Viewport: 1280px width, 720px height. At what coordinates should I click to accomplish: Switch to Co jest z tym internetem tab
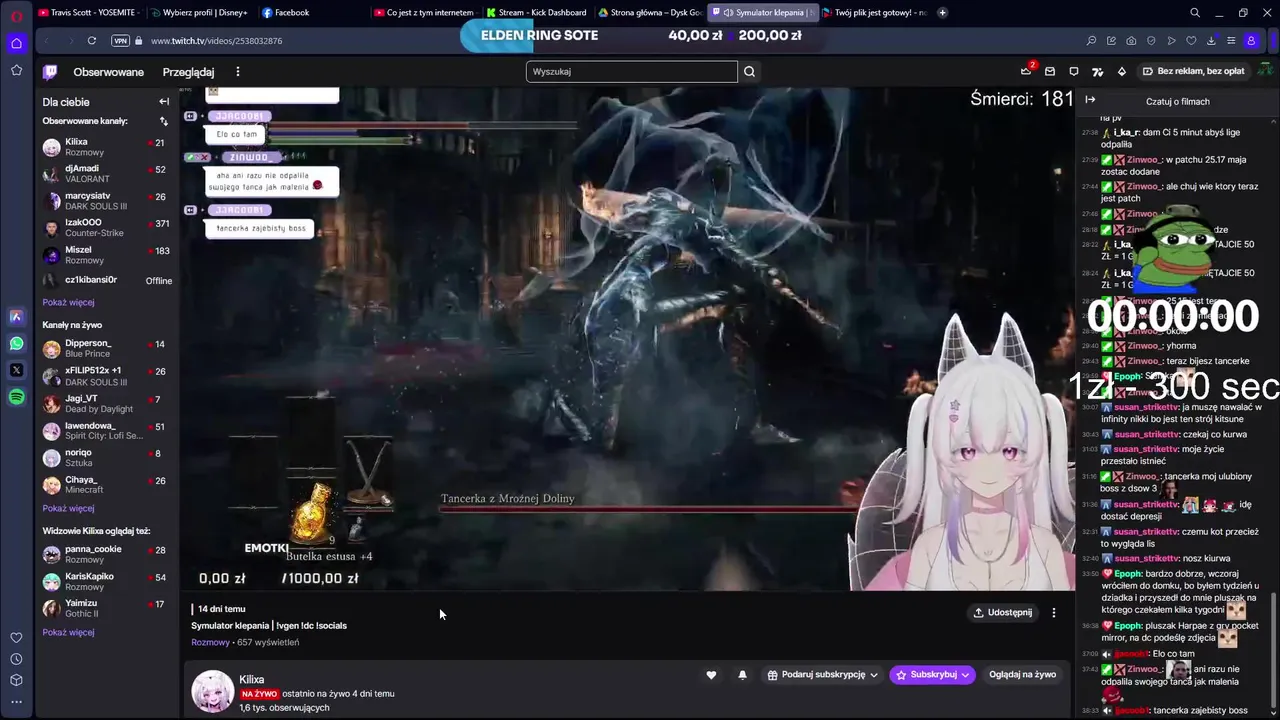[x=424, y=13]
